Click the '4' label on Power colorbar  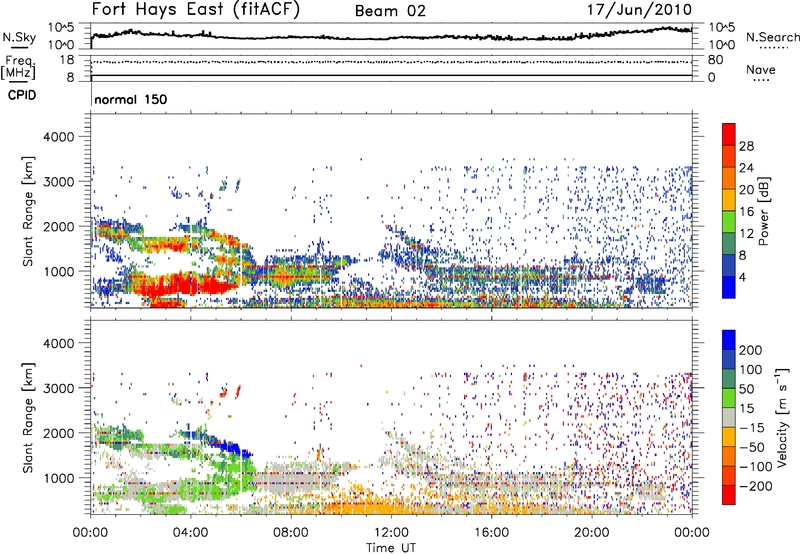742,277
